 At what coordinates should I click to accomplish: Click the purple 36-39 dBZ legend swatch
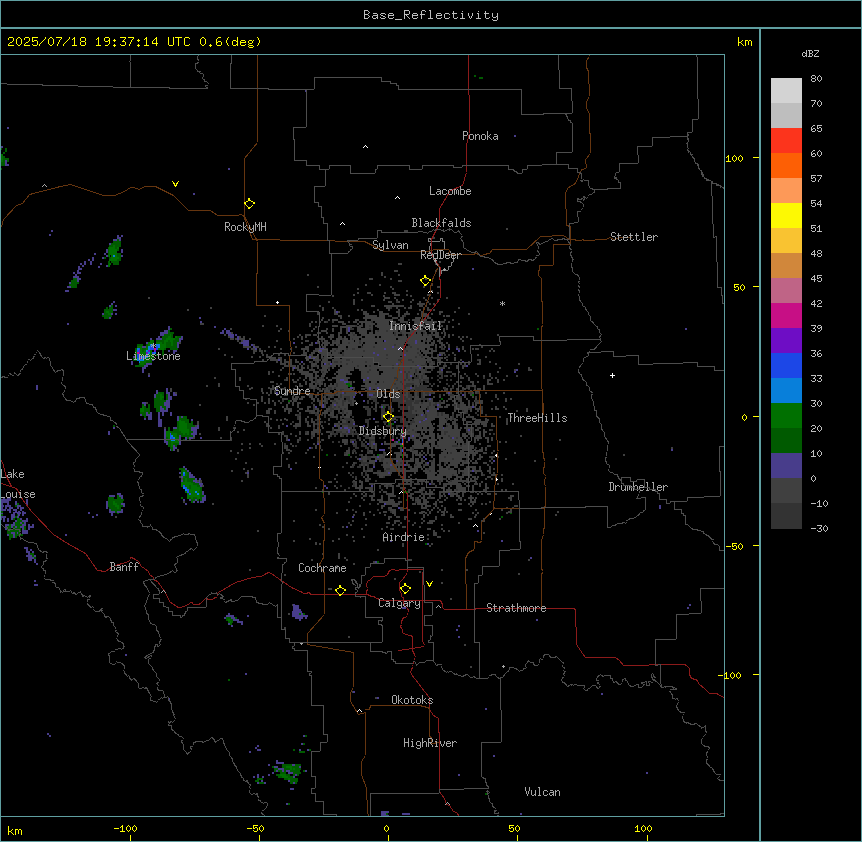pyautogui.click(x=786, y=341)
